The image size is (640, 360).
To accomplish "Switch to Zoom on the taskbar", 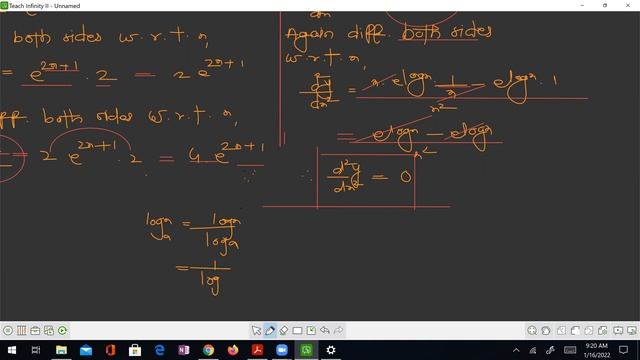I will 282,350.
